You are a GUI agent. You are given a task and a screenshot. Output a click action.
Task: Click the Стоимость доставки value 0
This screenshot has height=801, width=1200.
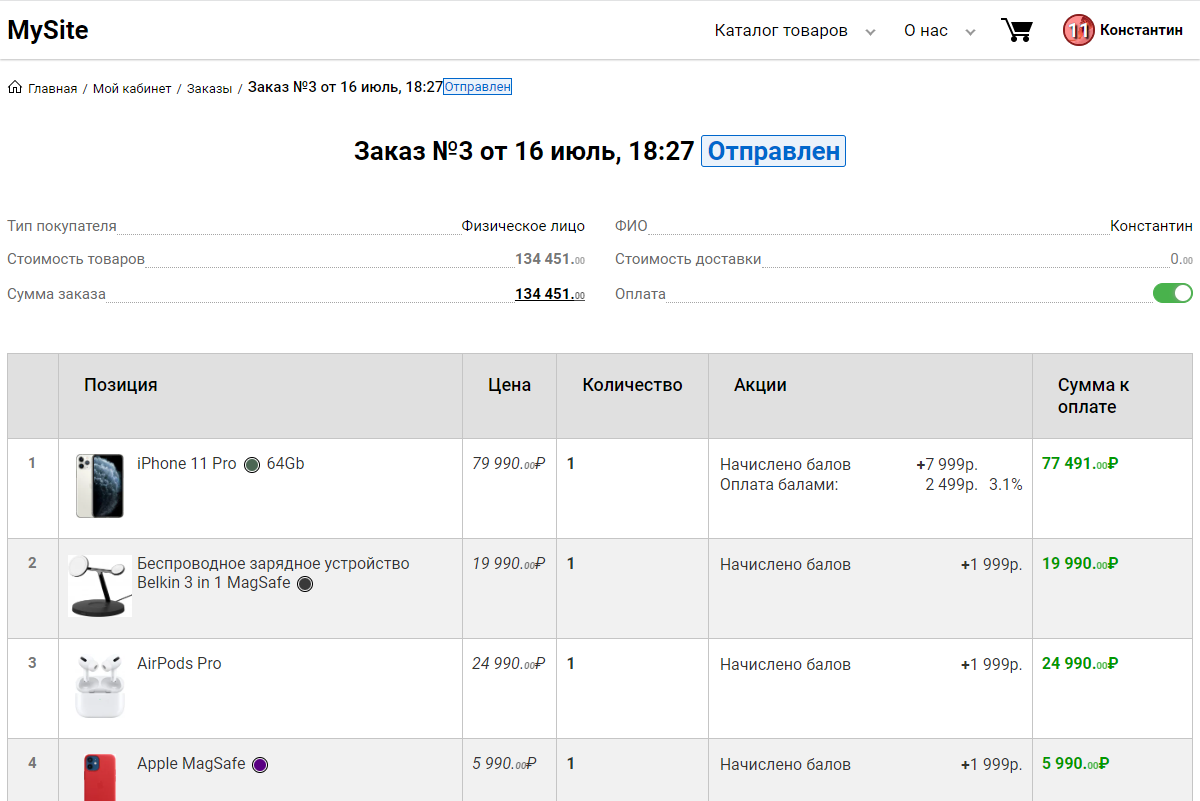(x=1181, y=259)
